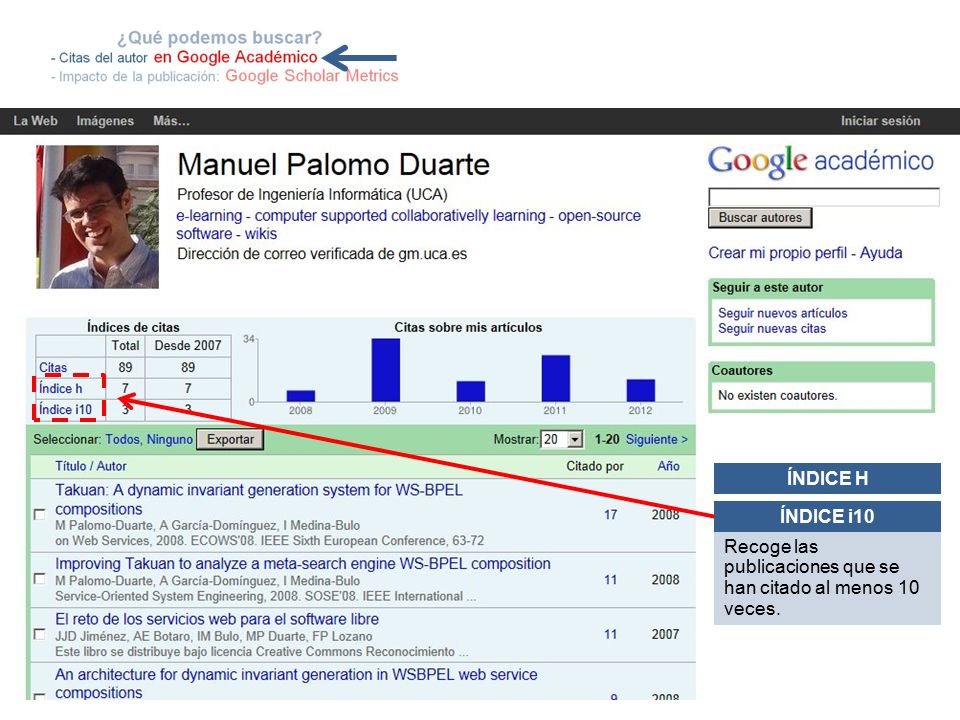The width and height of the screenshot is (960, 720).
Task: Click the 'No existen coautores.' text
Action: pyautogui.click(x=778, y=396)
